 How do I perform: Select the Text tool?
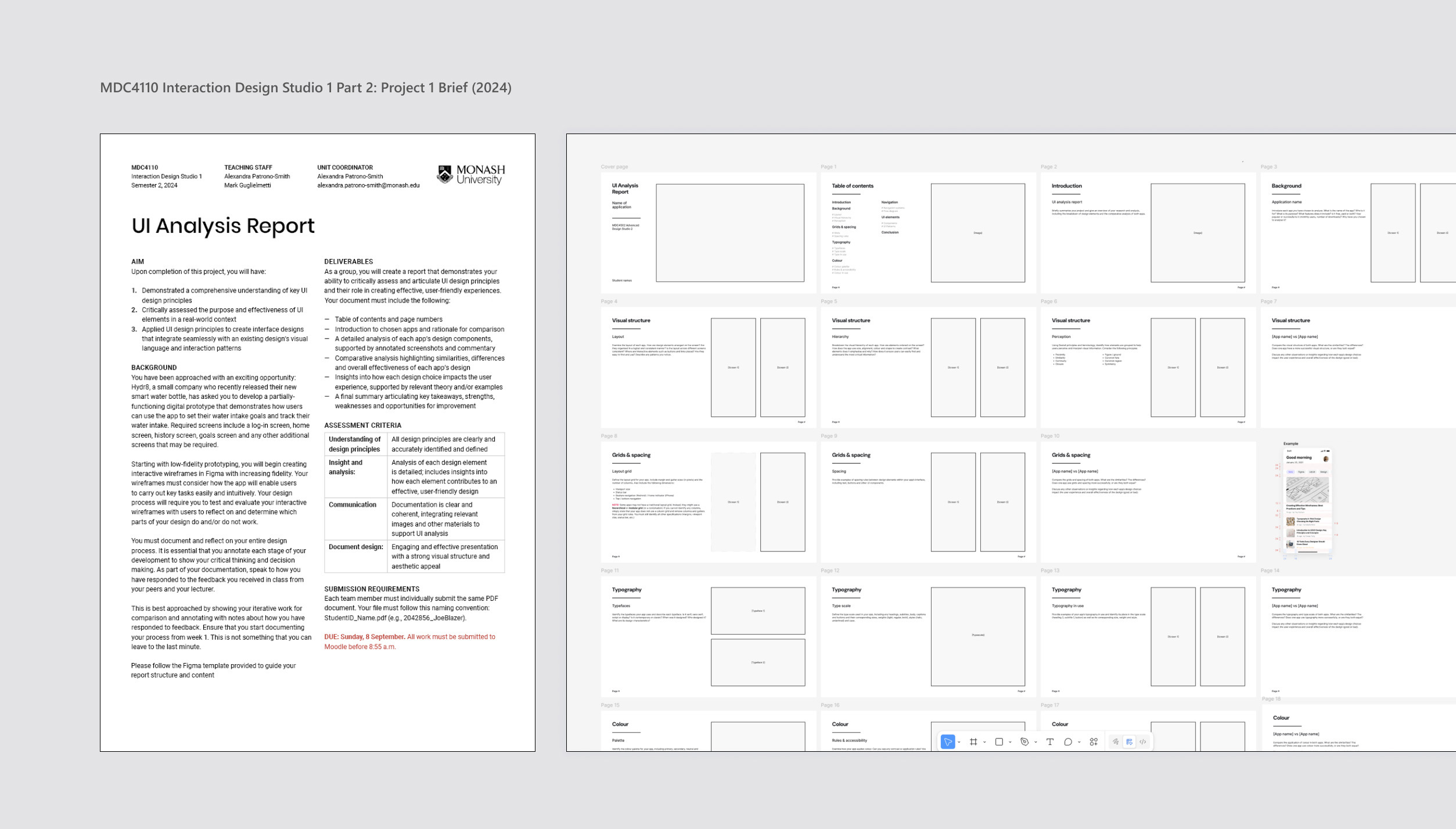[1049, 741]
